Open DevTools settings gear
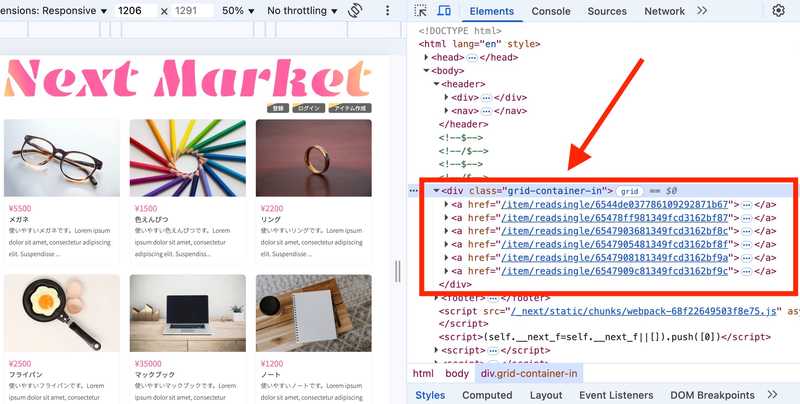This screenshot has width=800, height=404. click(x=779, y=10)
